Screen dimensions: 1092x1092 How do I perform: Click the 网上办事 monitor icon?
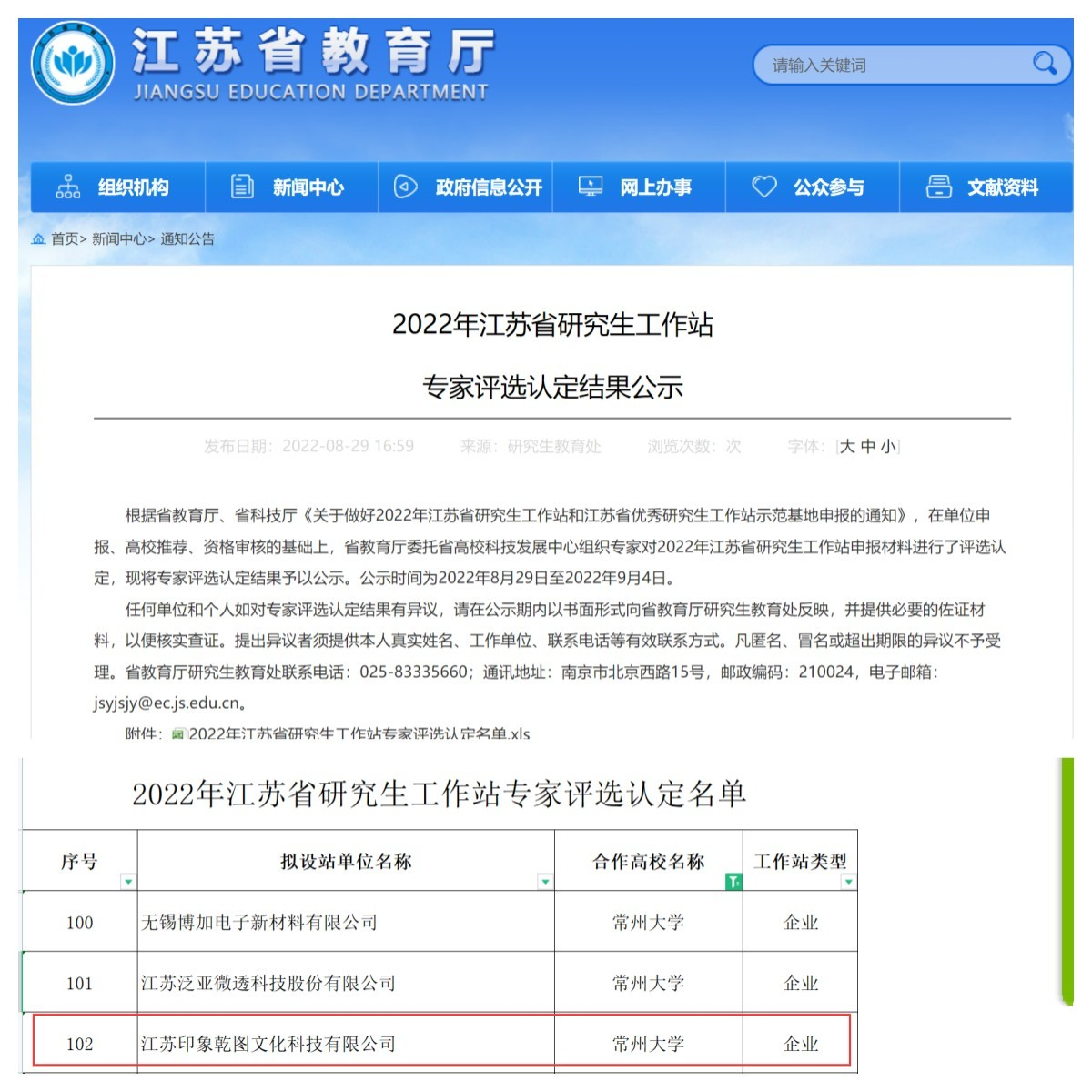pos(591,187)
